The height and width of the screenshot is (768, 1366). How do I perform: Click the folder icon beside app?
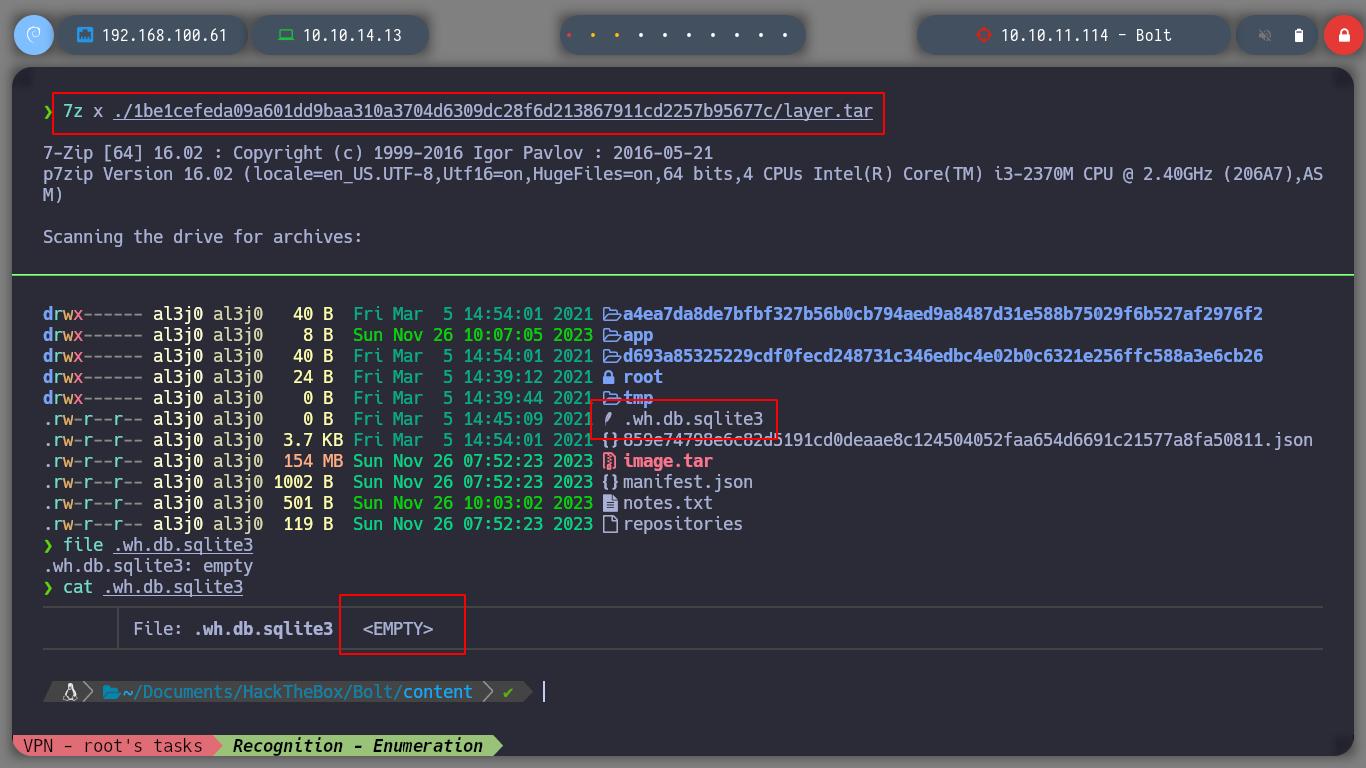[610, 335]
